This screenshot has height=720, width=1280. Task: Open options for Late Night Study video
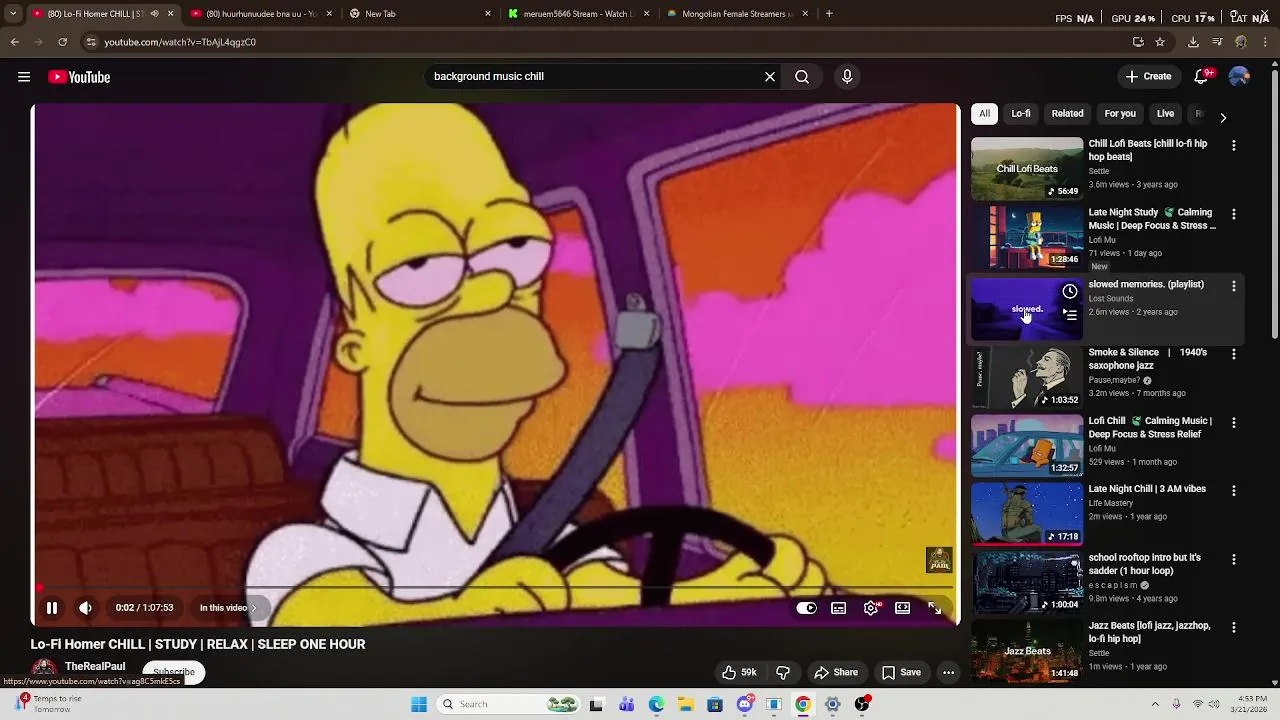click(x=1234, y=215)
